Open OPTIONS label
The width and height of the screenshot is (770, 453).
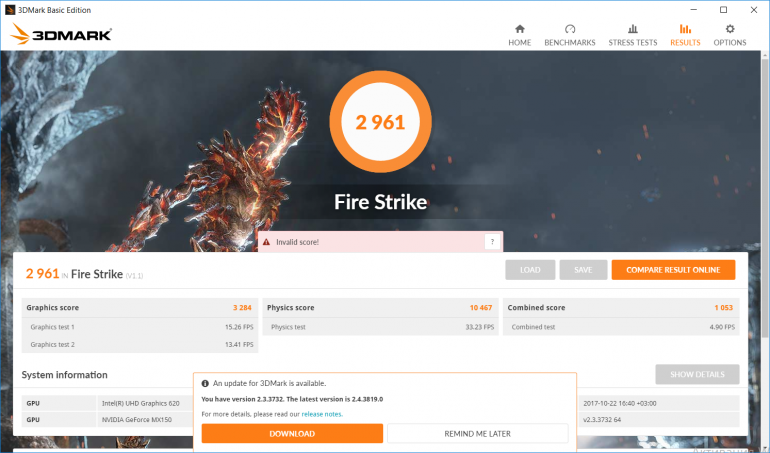(730, 43)
